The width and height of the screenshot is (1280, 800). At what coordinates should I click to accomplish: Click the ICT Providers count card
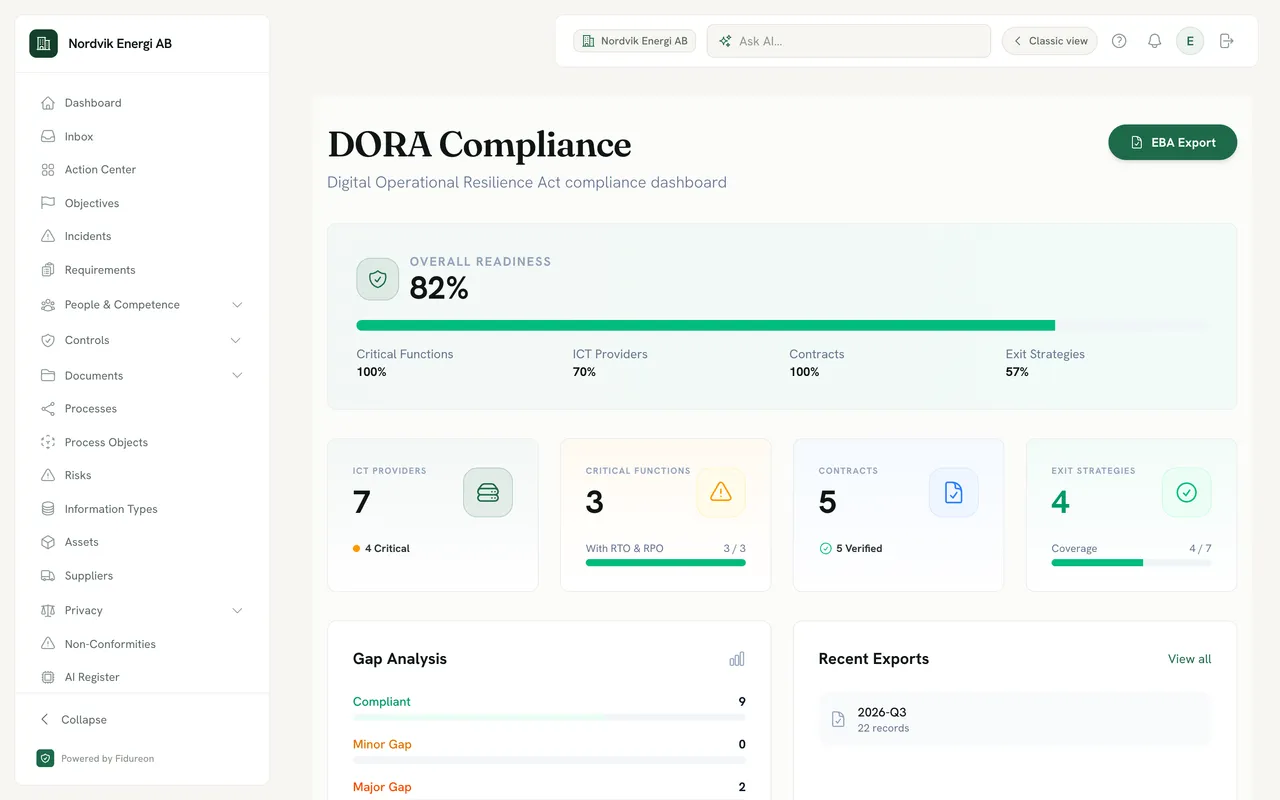pyautogui.click(x=433, y=515)
